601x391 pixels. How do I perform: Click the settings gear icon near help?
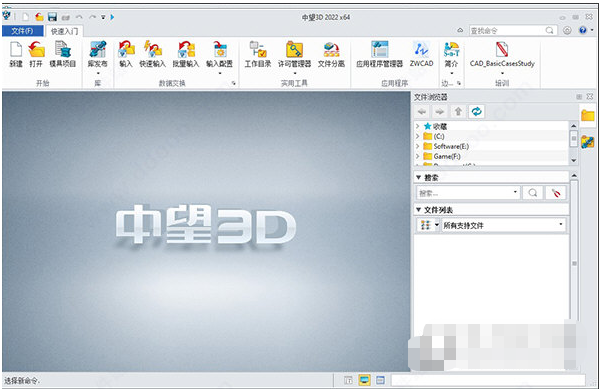point(567,30)
